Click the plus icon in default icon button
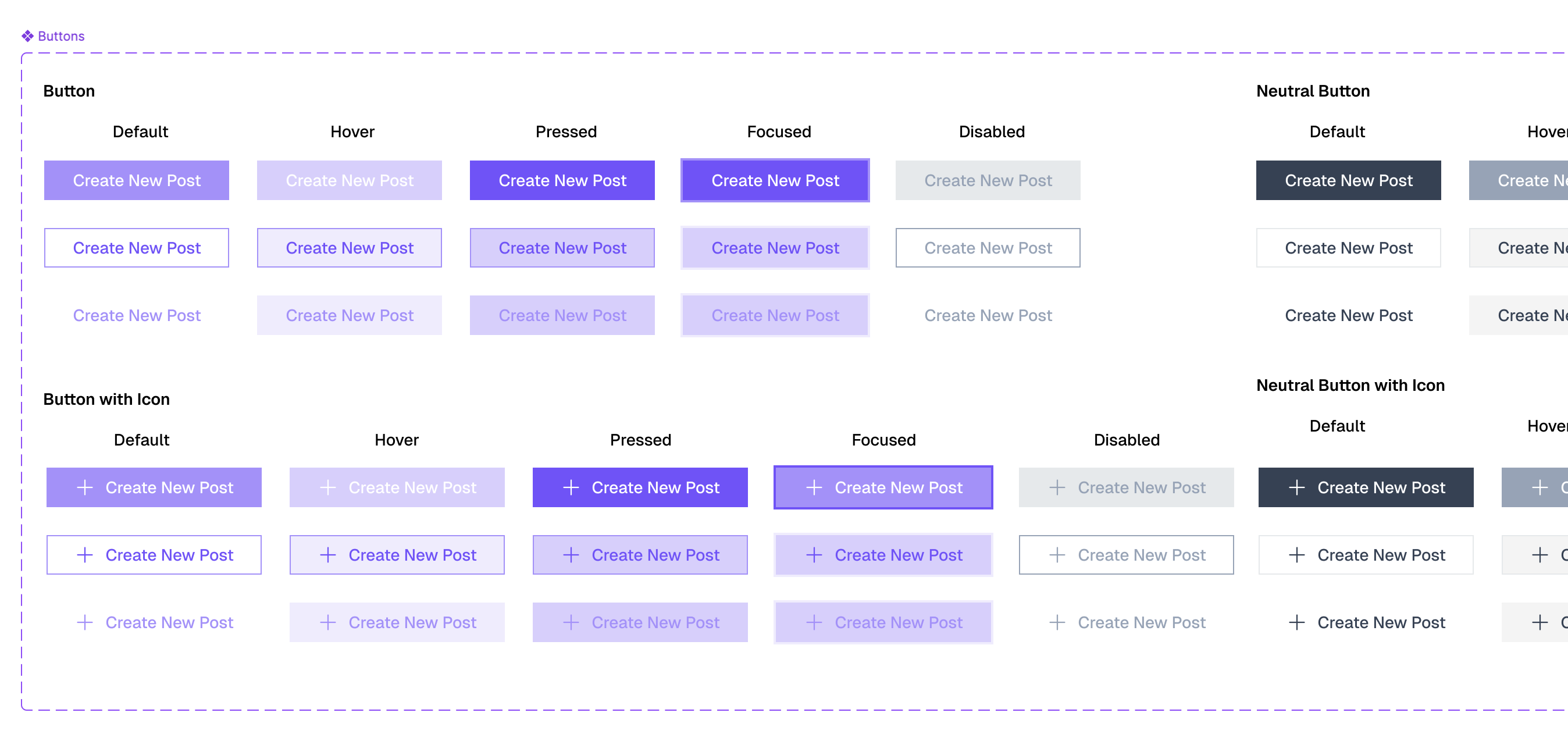This screenshot has height=734, width=1568. 84,487
